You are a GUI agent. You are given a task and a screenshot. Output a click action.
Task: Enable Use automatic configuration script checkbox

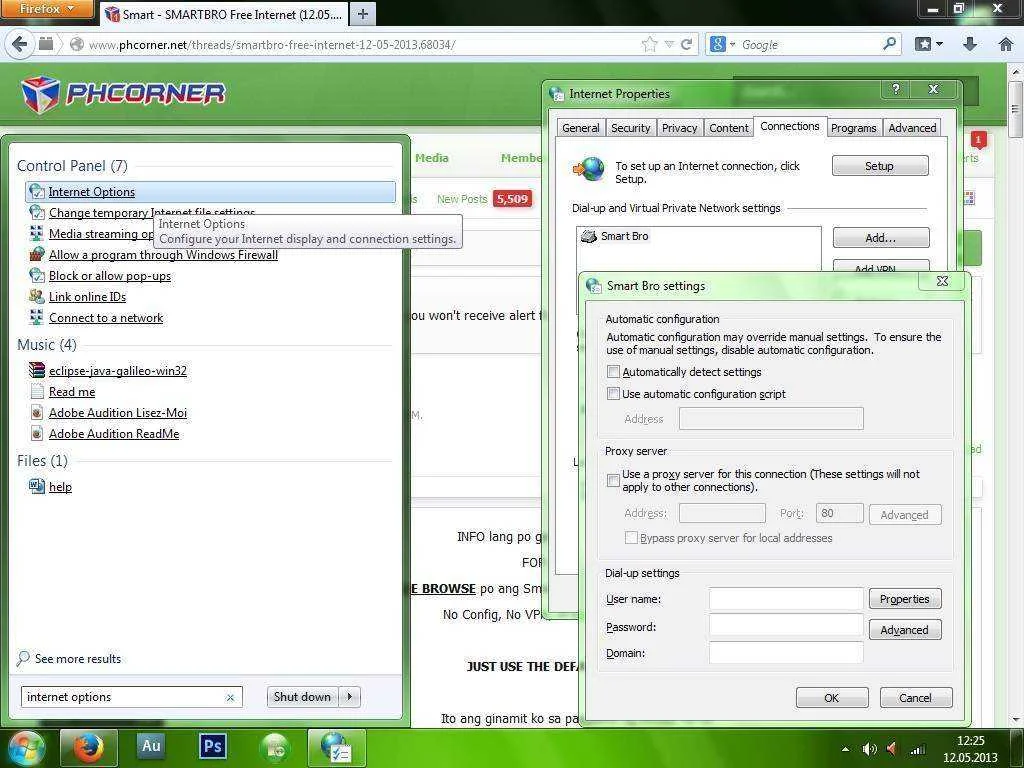[613, 393]
